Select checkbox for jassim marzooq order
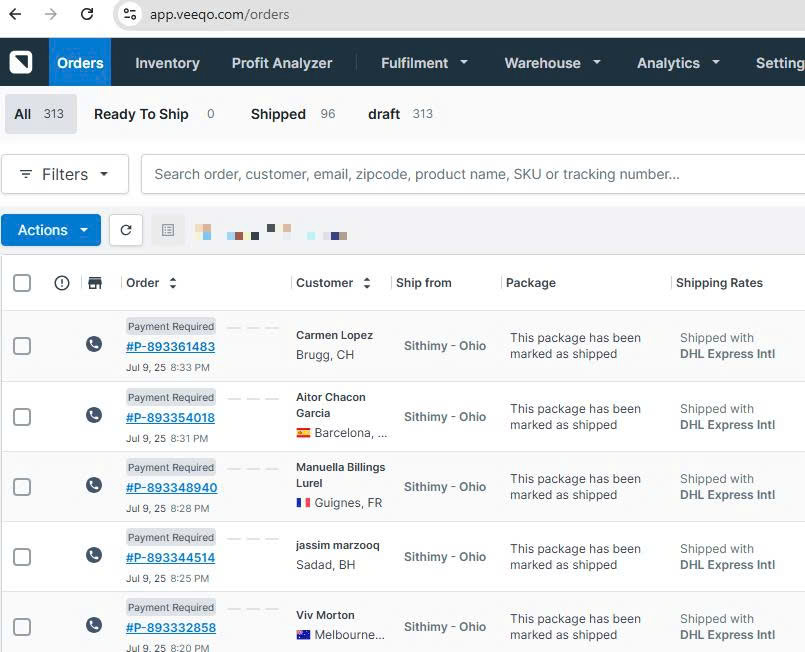This screenshot has height=652, width=805. click(x=22, y=557)
